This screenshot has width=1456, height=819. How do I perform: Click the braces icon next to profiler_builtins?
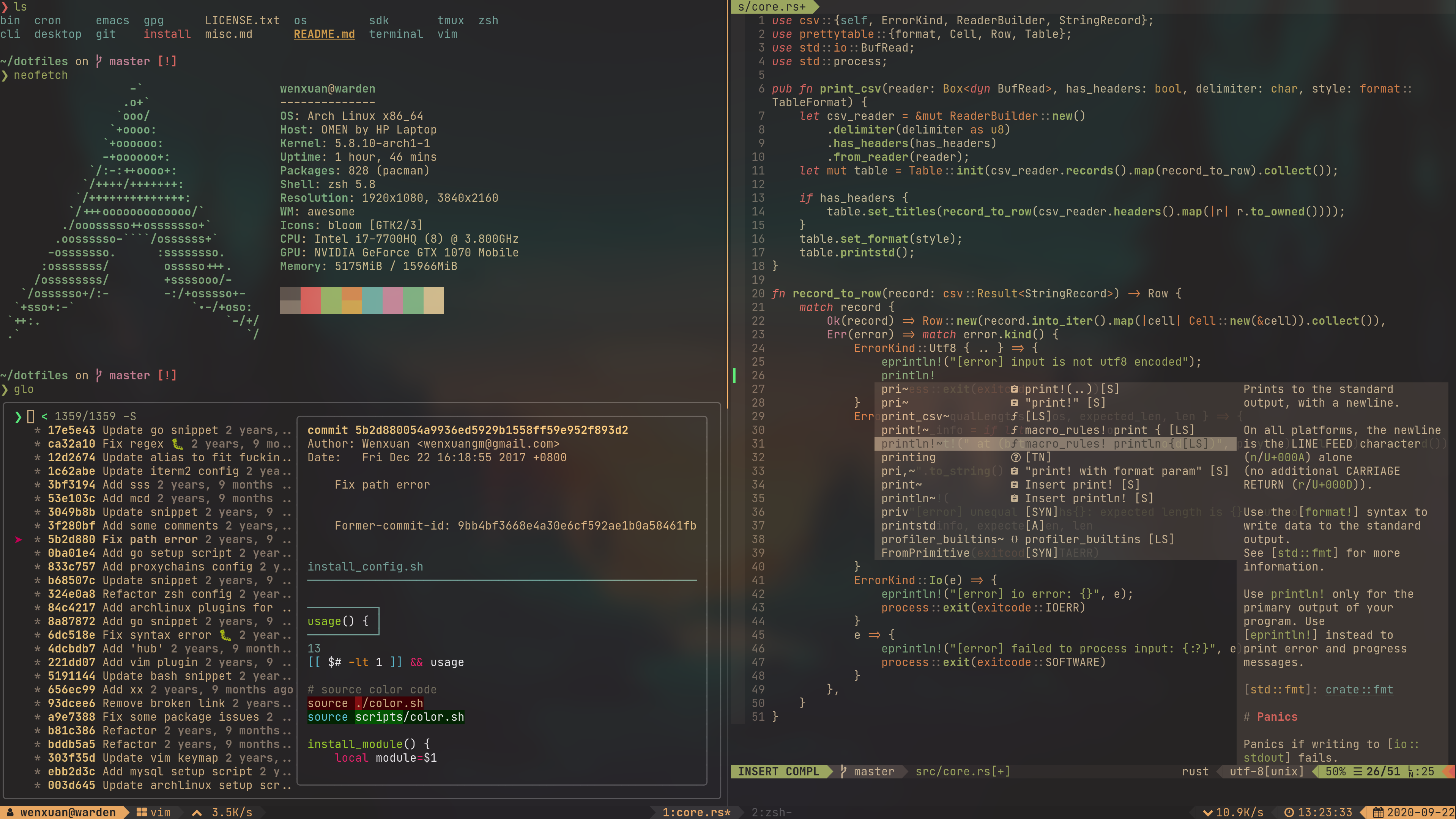(x=1015, y=539)
